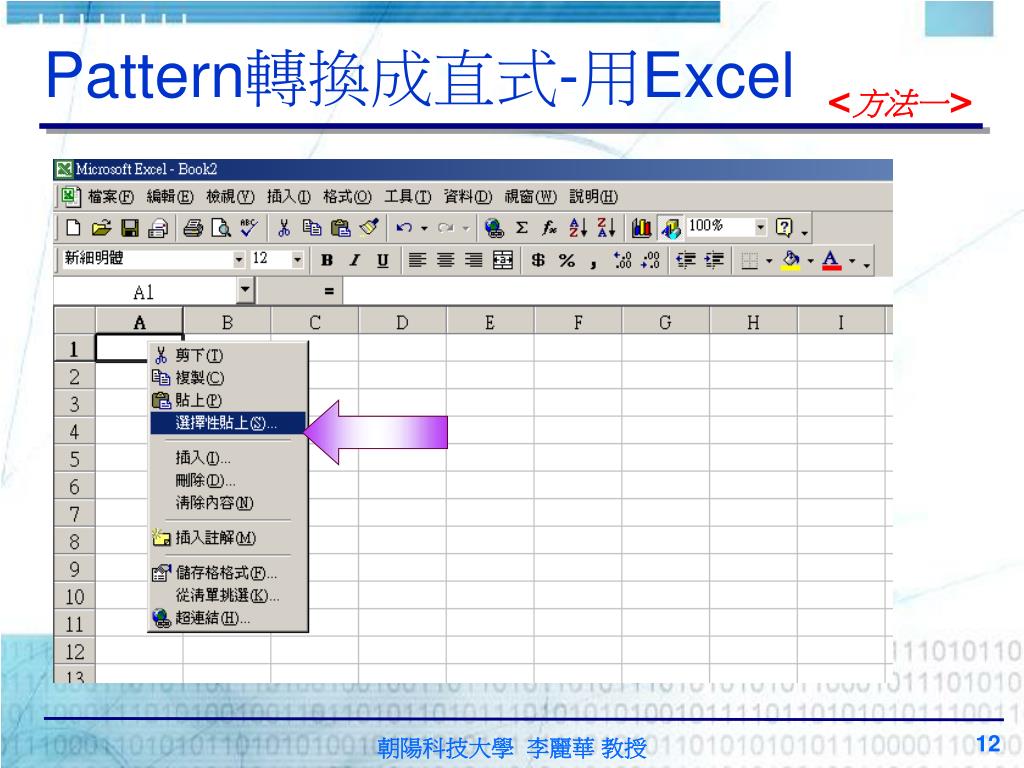Click inside the Name Box showing A1

[145, 291]
